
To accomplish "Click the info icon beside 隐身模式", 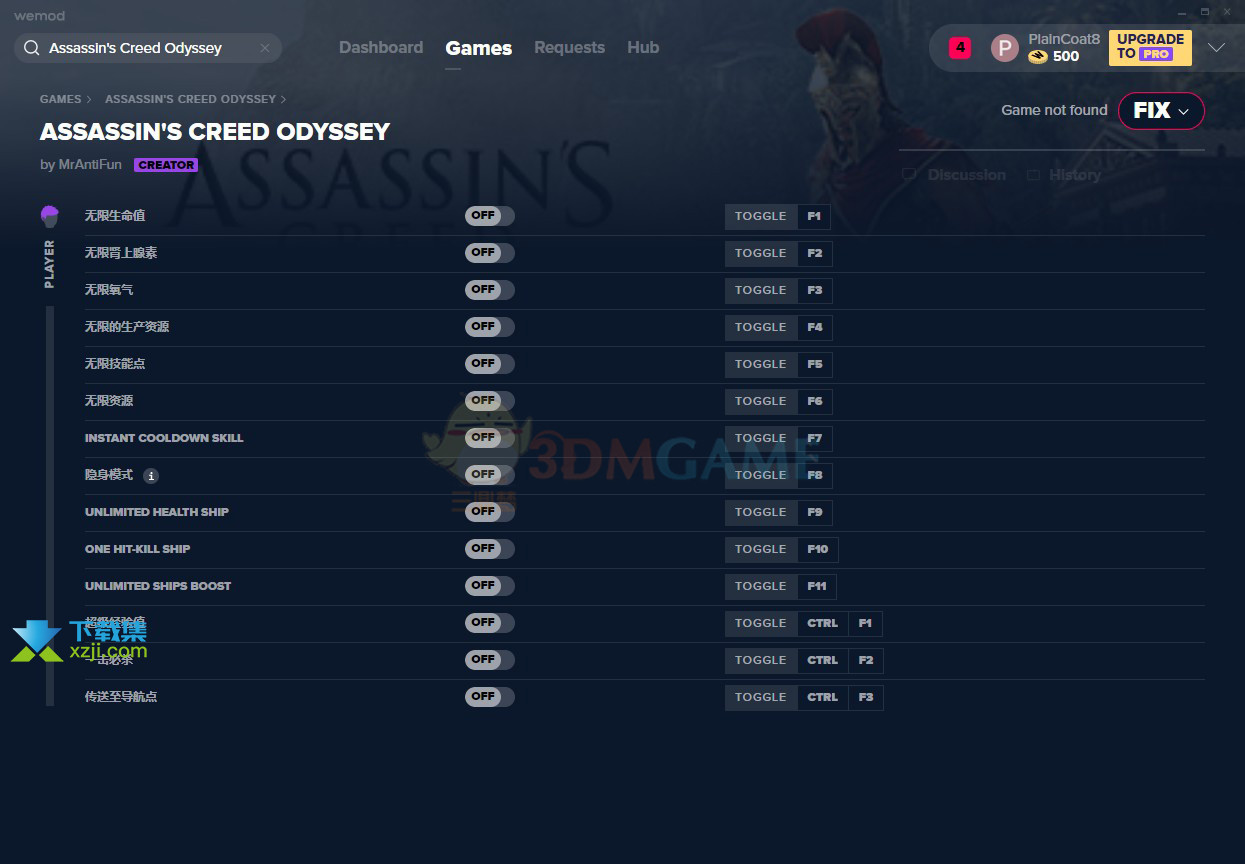I will 151,476.
